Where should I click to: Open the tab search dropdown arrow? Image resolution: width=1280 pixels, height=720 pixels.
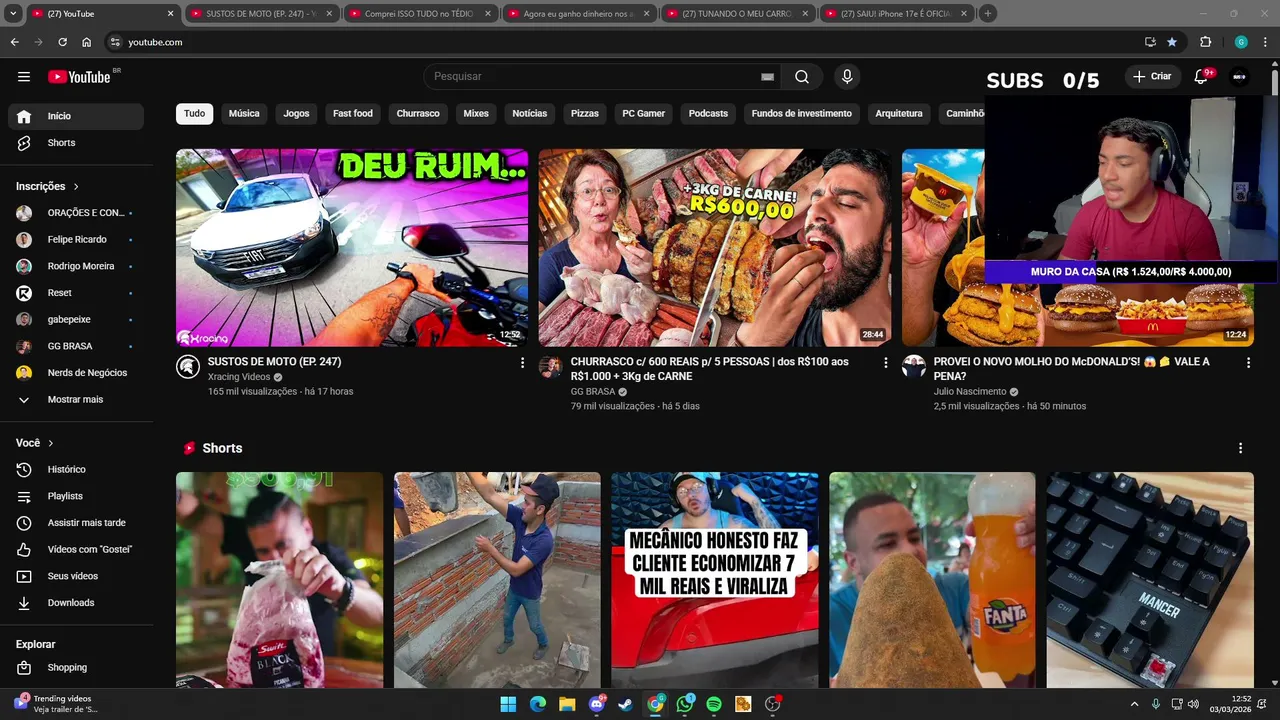13,14
